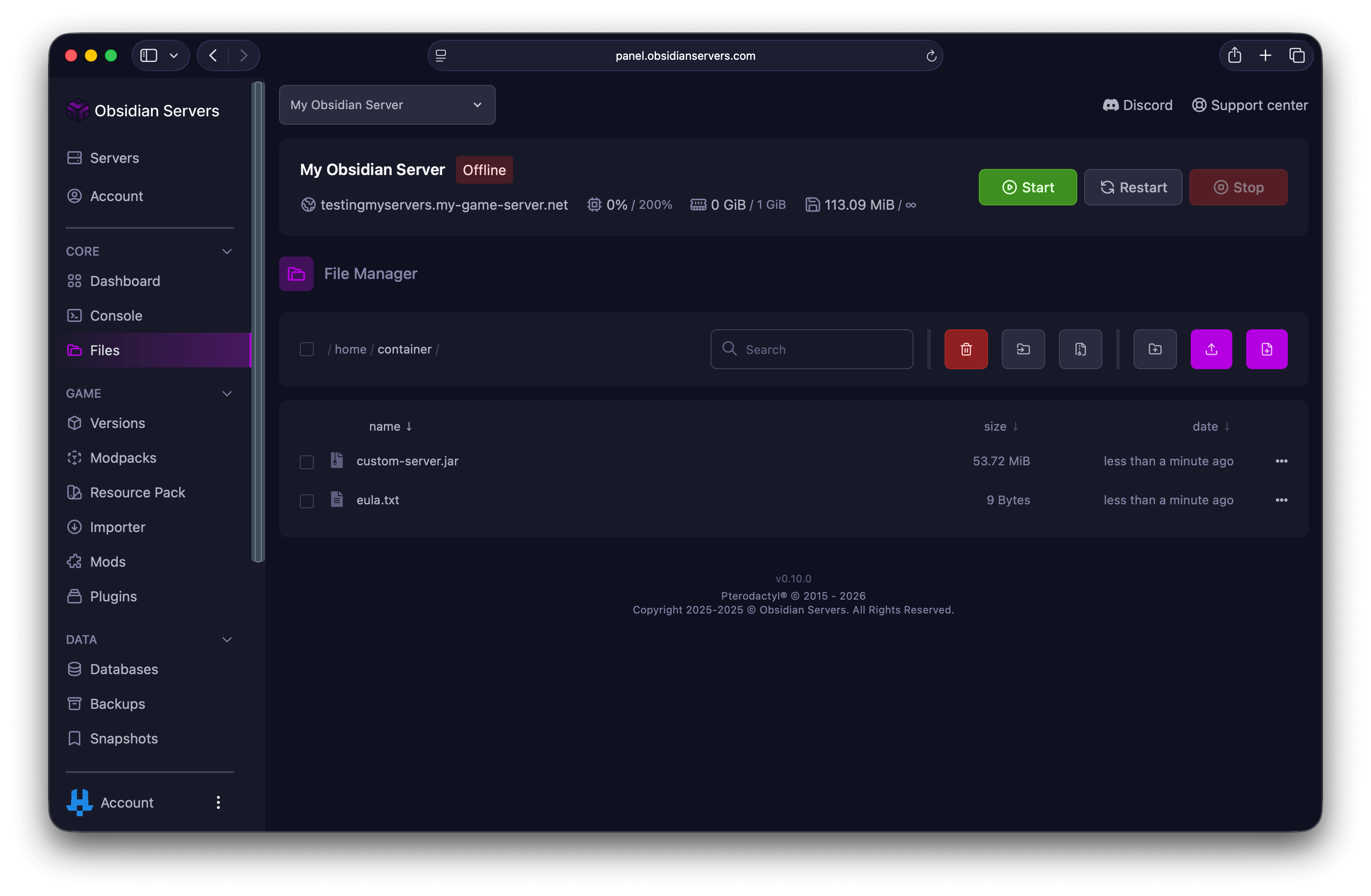Click the magenta upload file icon
The height and width of the screenshot is (896, 1371).
click(x=1212, y=349)
